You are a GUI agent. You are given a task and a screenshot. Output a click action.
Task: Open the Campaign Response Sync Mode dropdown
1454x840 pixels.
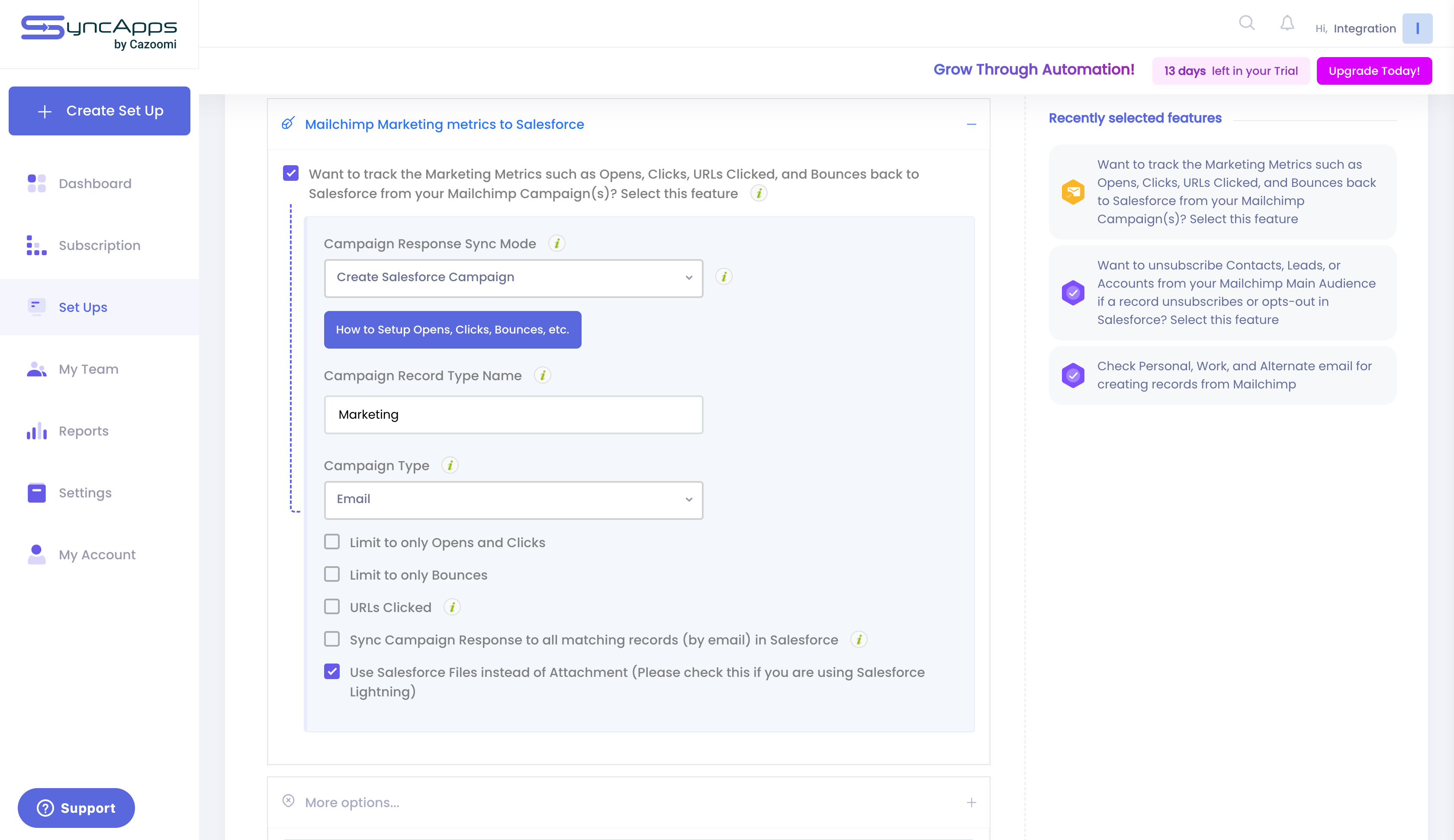[x=514, y=278]
